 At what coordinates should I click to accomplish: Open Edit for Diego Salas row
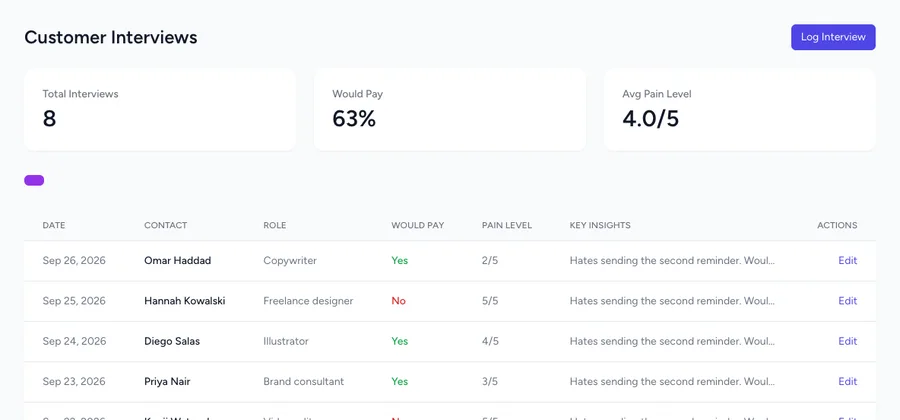[847, 341]
